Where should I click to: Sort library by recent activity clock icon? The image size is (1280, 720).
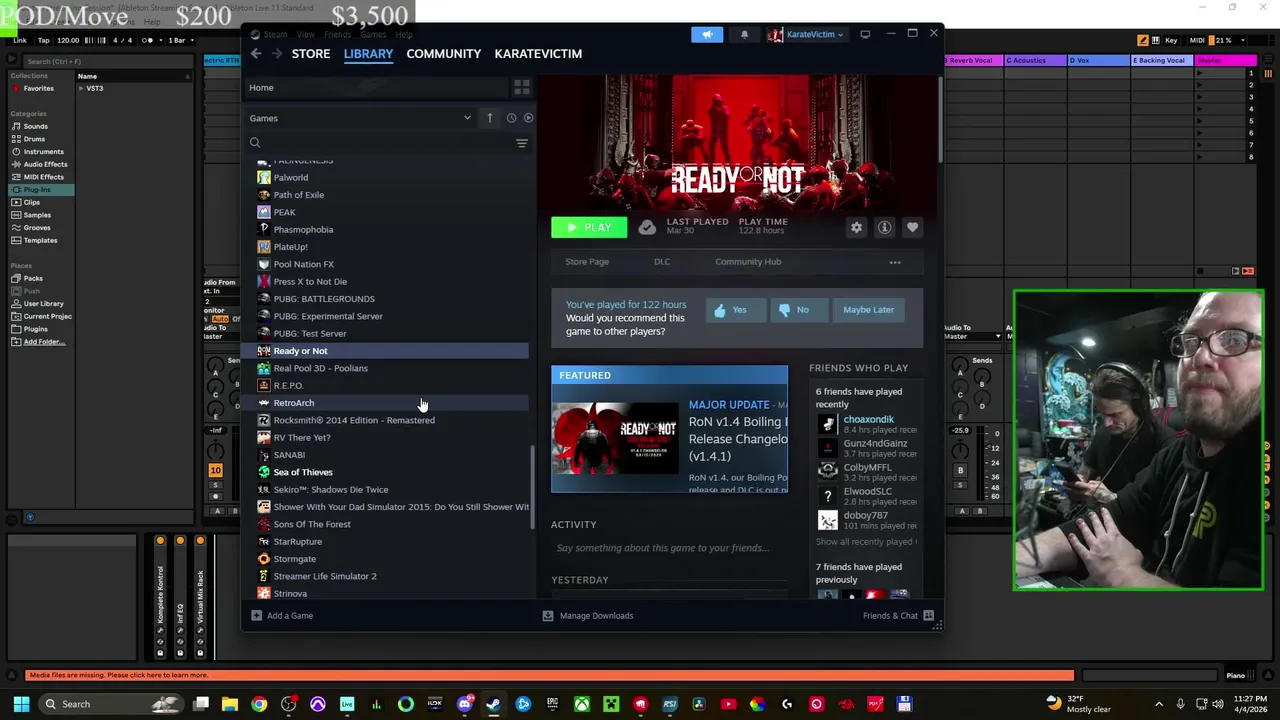click(x=511, y=118)
